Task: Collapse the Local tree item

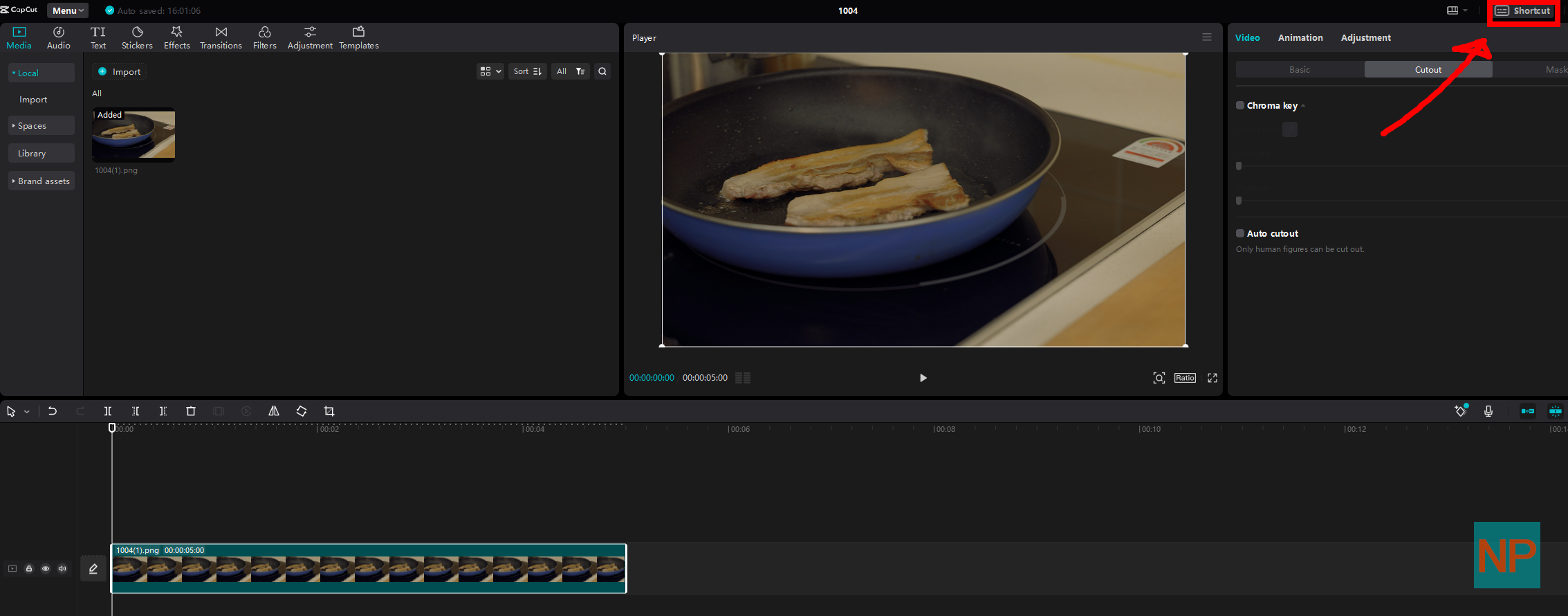Action: (41, 73)
